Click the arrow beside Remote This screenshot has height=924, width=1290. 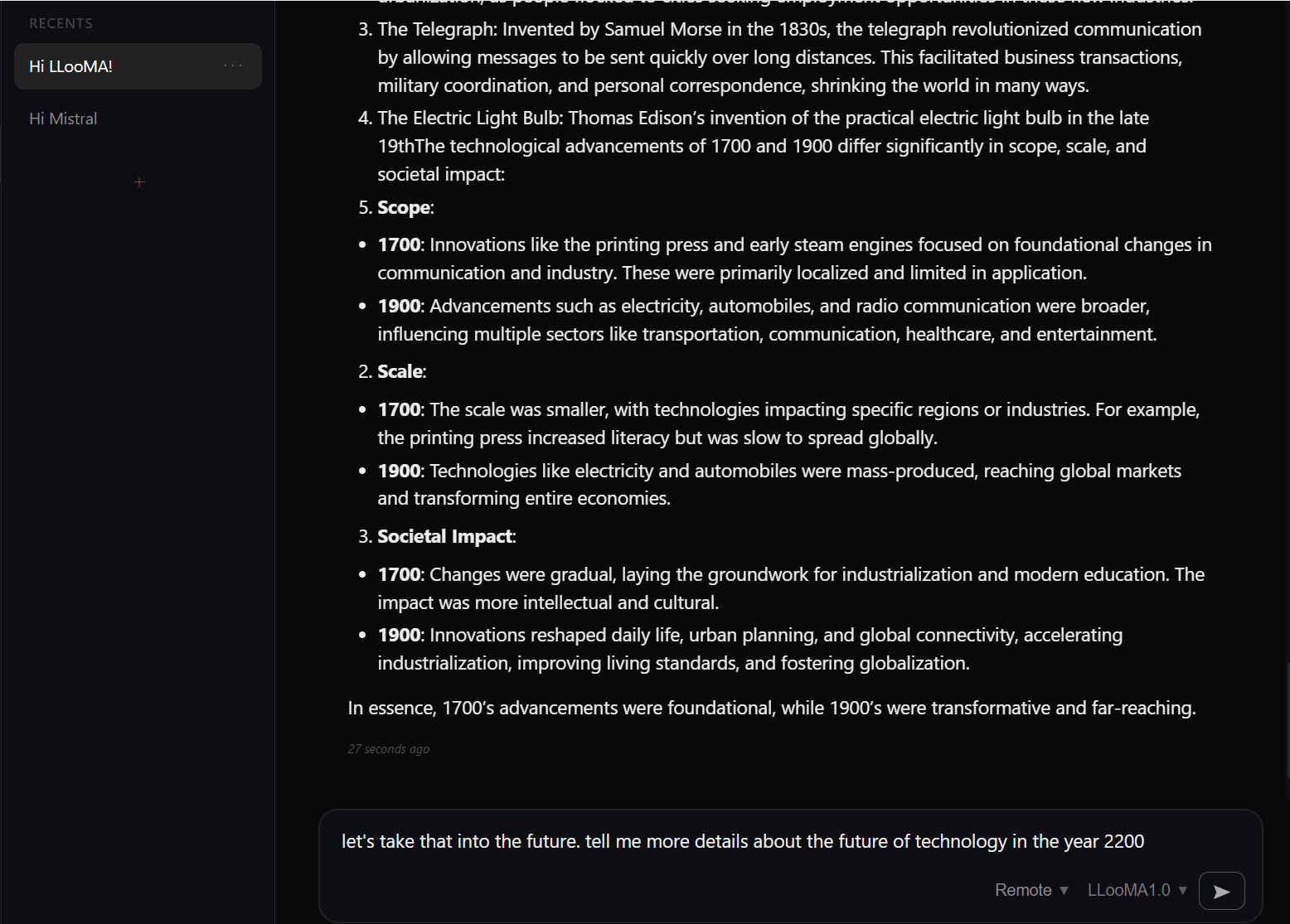pos(1064,890)
